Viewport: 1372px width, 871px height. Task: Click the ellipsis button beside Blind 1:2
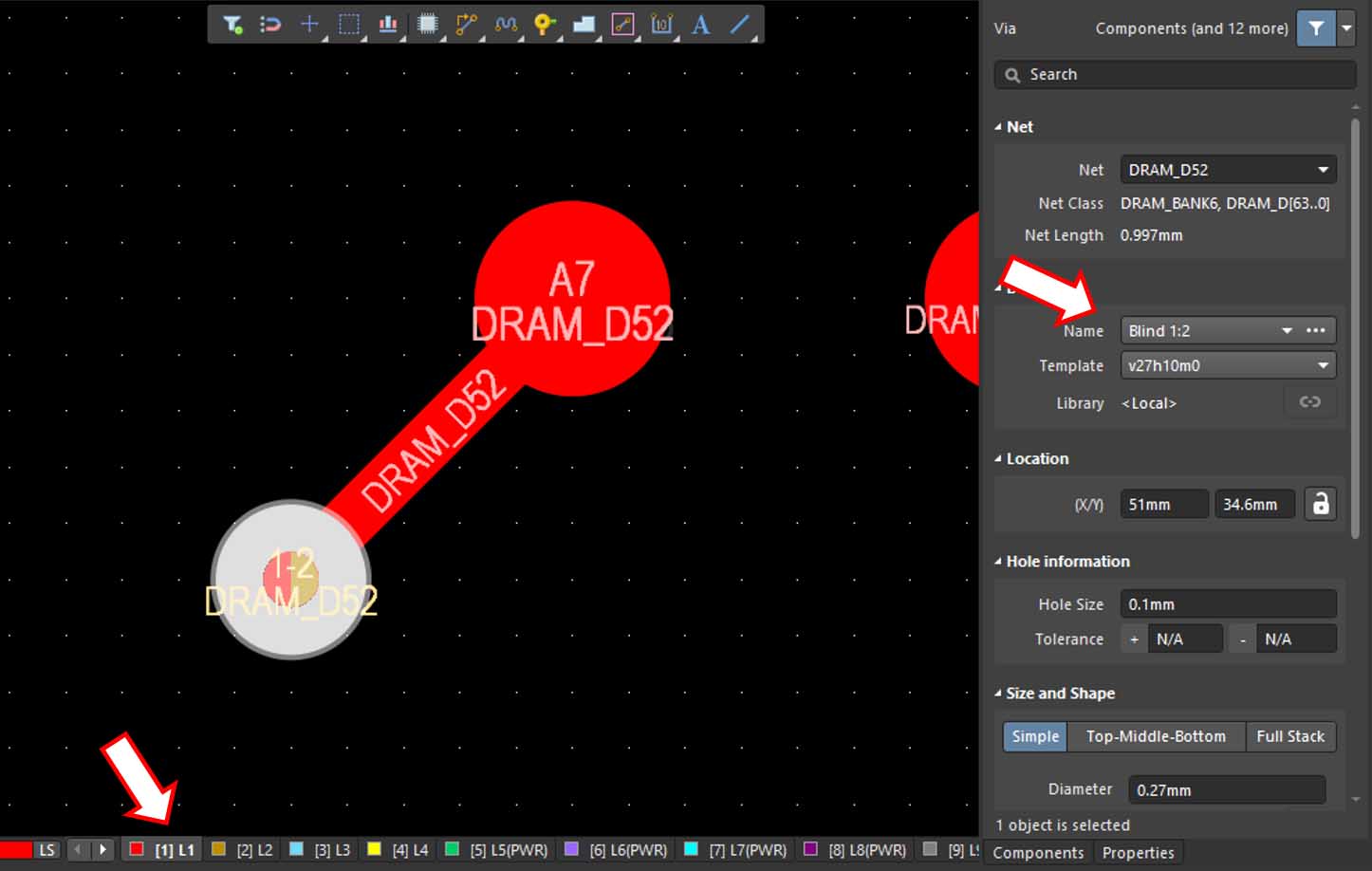[x=1315, y=330]
